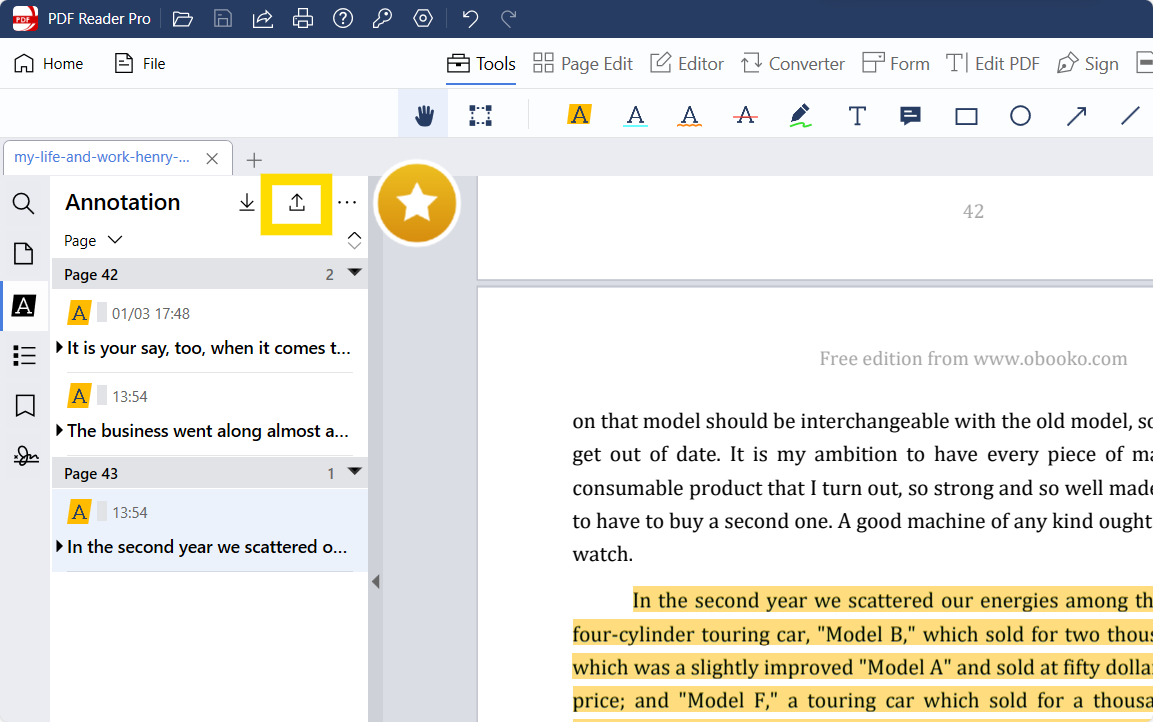Image resolution: width=1153 pixels, height=722 pixels.
Task: Select the rectangle shape tool
Action: click(966, 116)
